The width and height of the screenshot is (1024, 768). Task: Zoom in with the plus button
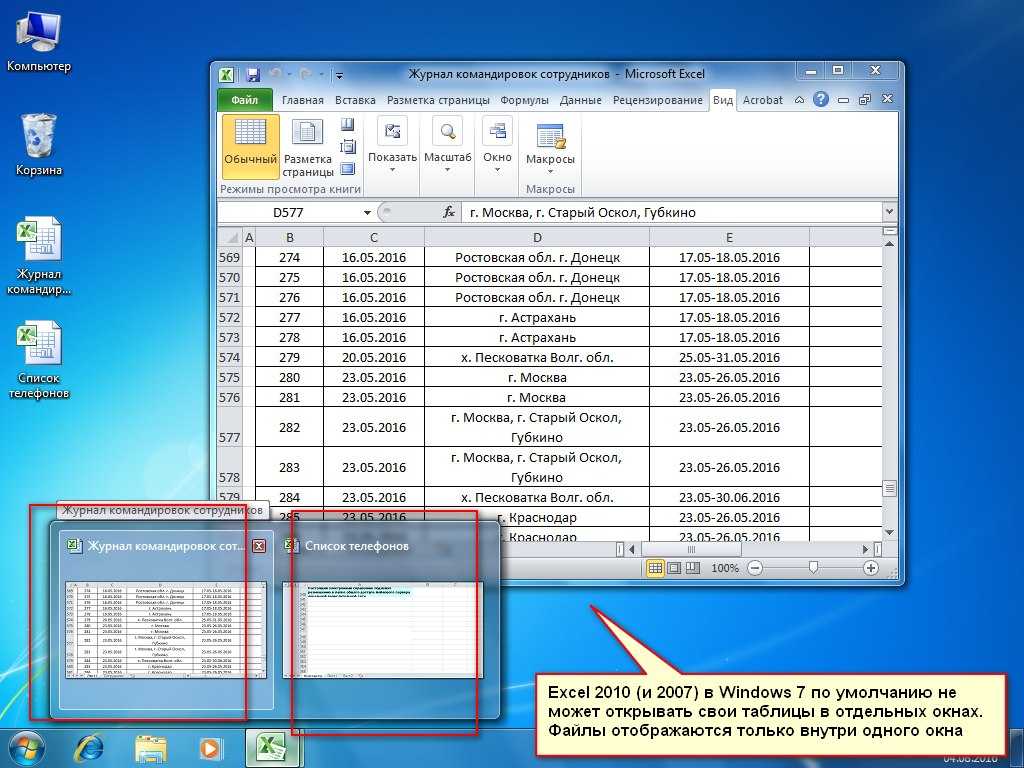click(871, 568)
